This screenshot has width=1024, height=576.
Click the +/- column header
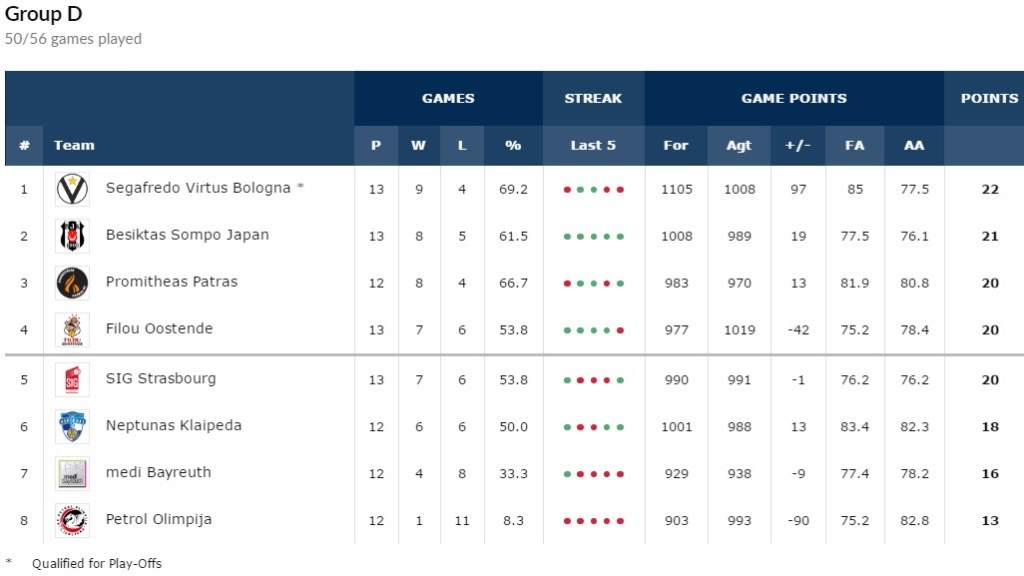(x=798, y=145)
